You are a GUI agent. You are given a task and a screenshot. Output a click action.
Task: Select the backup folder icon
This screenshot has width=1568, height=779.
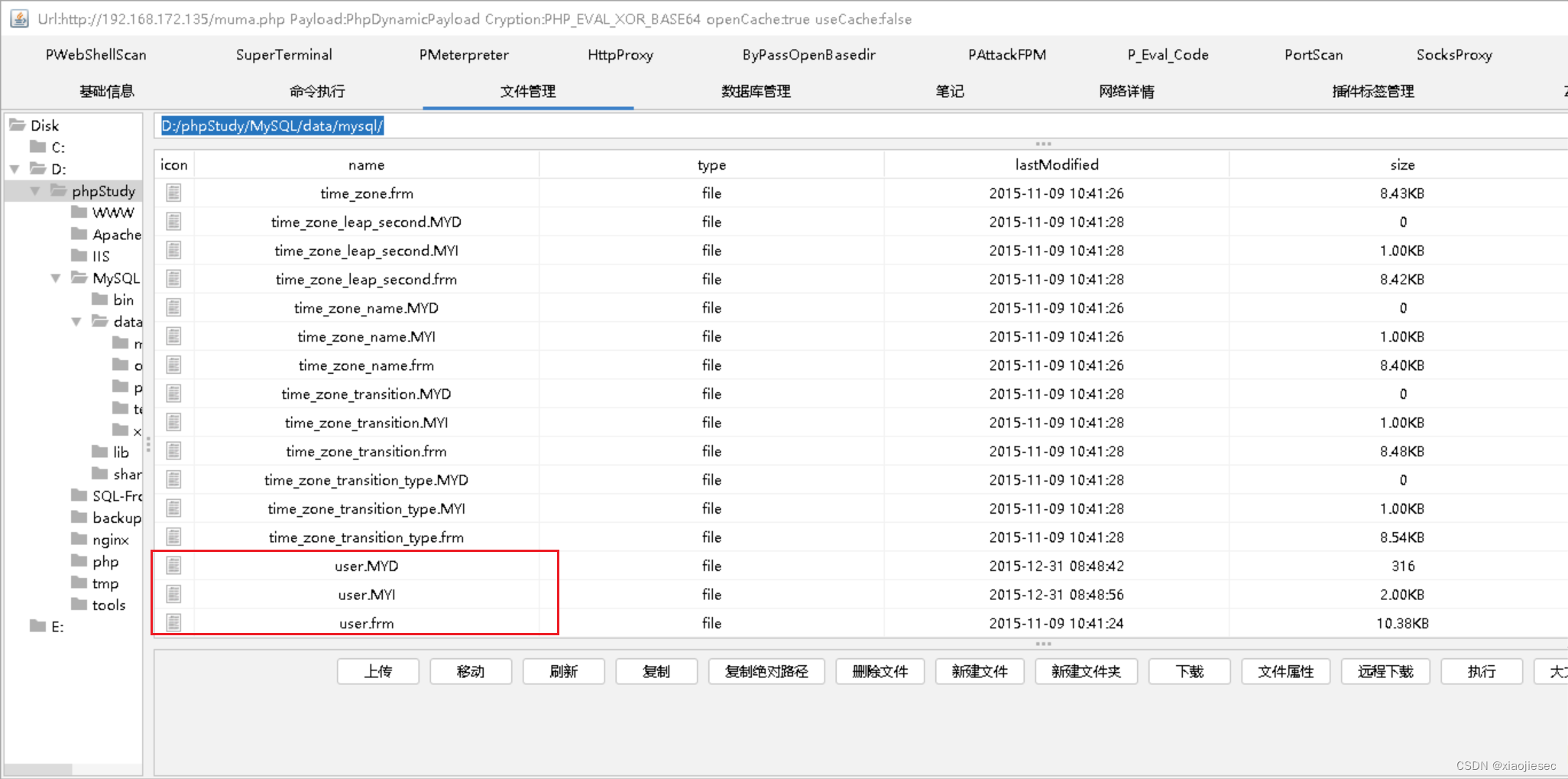[80, 518]
